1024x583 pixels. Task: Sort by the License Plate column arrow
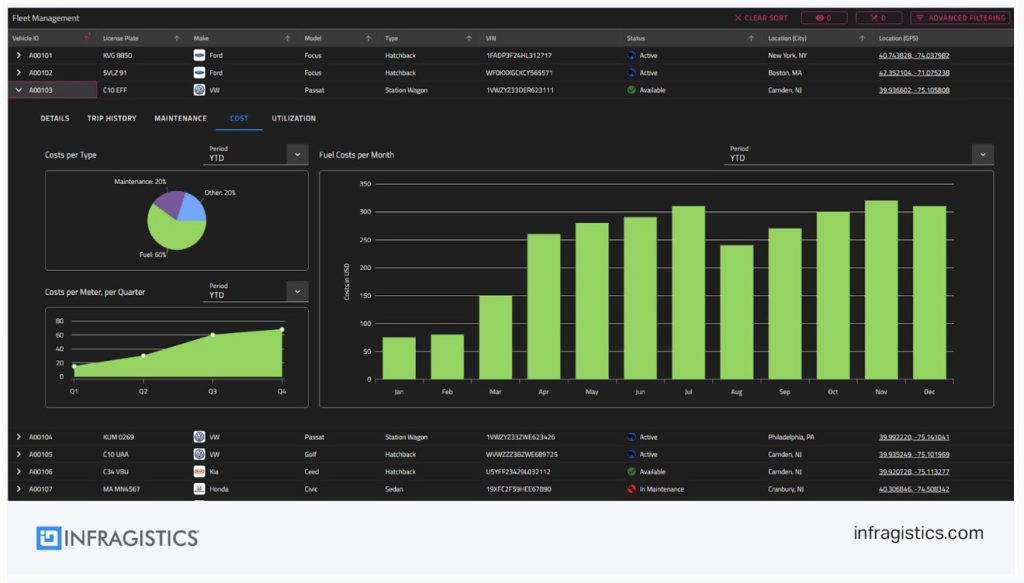click(178, 38)
